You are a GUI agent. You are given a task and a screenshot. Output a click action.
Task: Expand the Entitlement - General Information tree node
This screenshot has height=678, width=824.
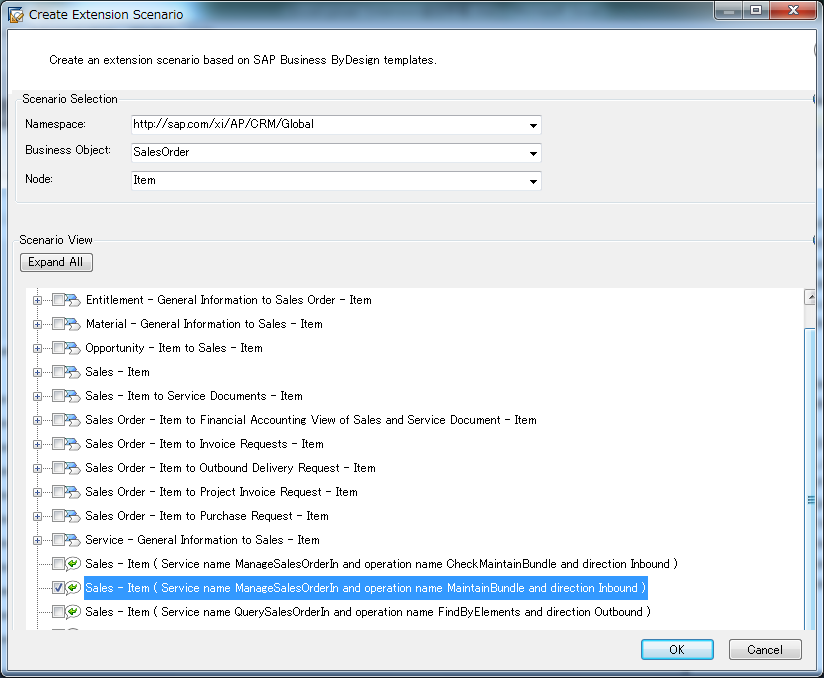tap(37, 301)
